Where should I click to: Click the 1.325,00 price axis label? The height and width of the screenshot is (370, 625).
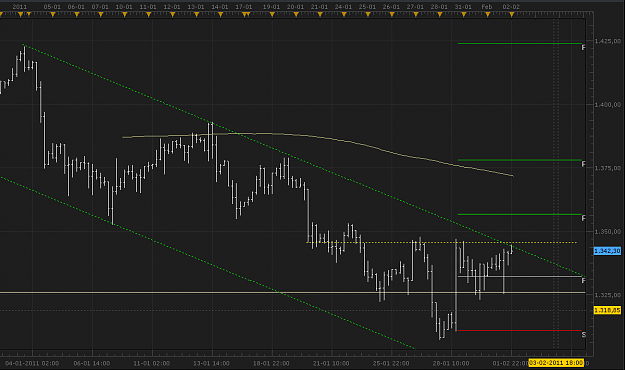click(x=607, y=295)
